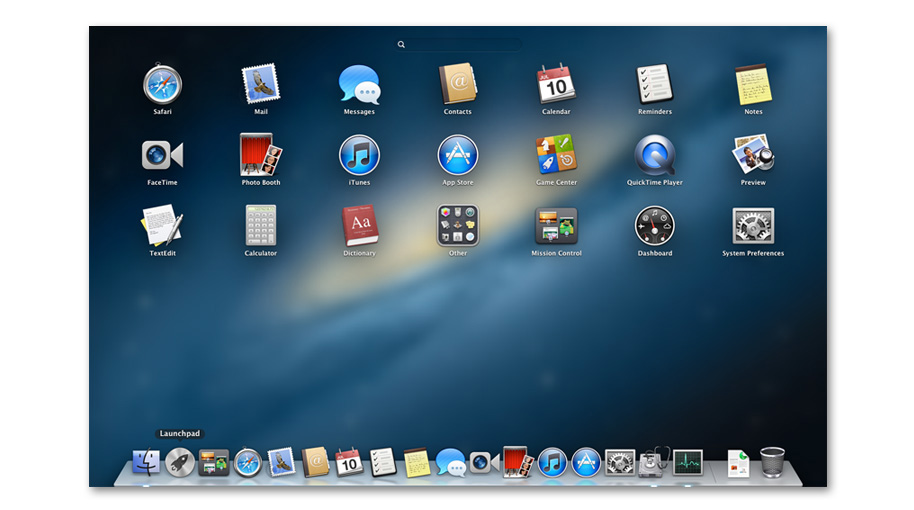The width and height of the screenshot is (914, 510).
Task: Open Mission Control from the Launchpad grid
Action: pyautogui.click(x=556, y=226)
